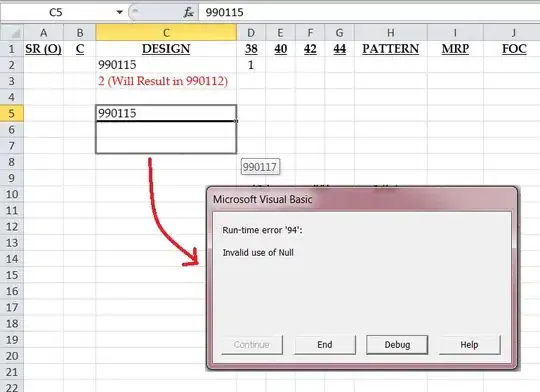
Task: Click the fill handle of cell C5
Action: click(x=236, y=121)
